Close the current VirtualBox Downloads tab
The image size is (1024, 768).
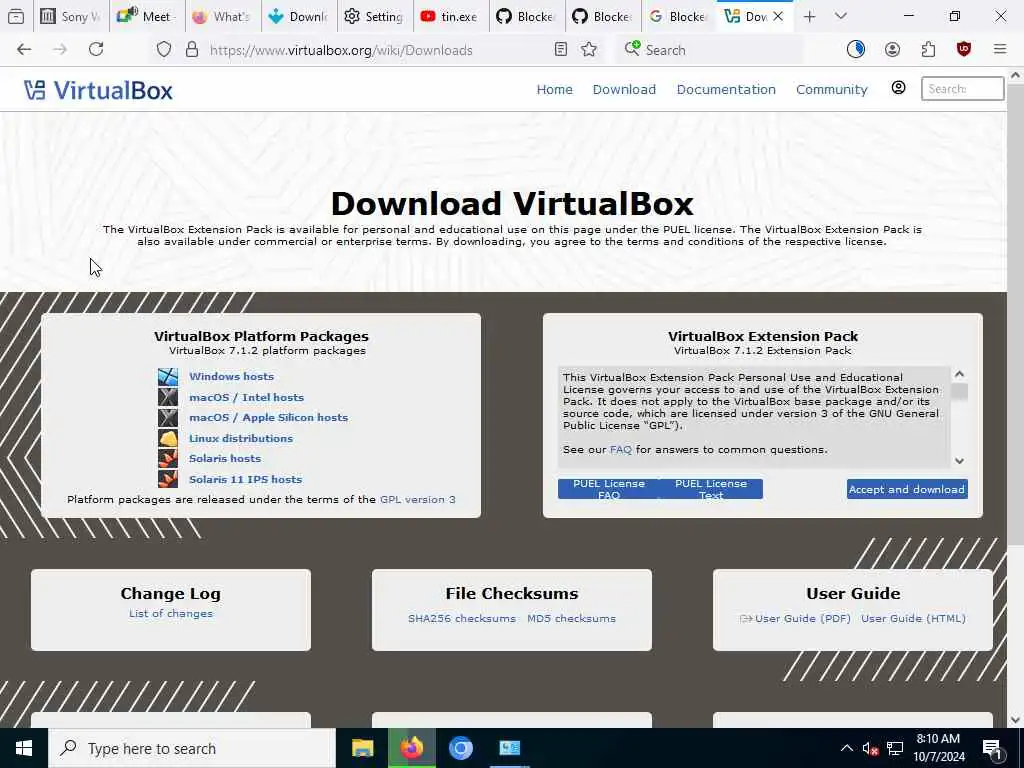click(x=778, y=17)
